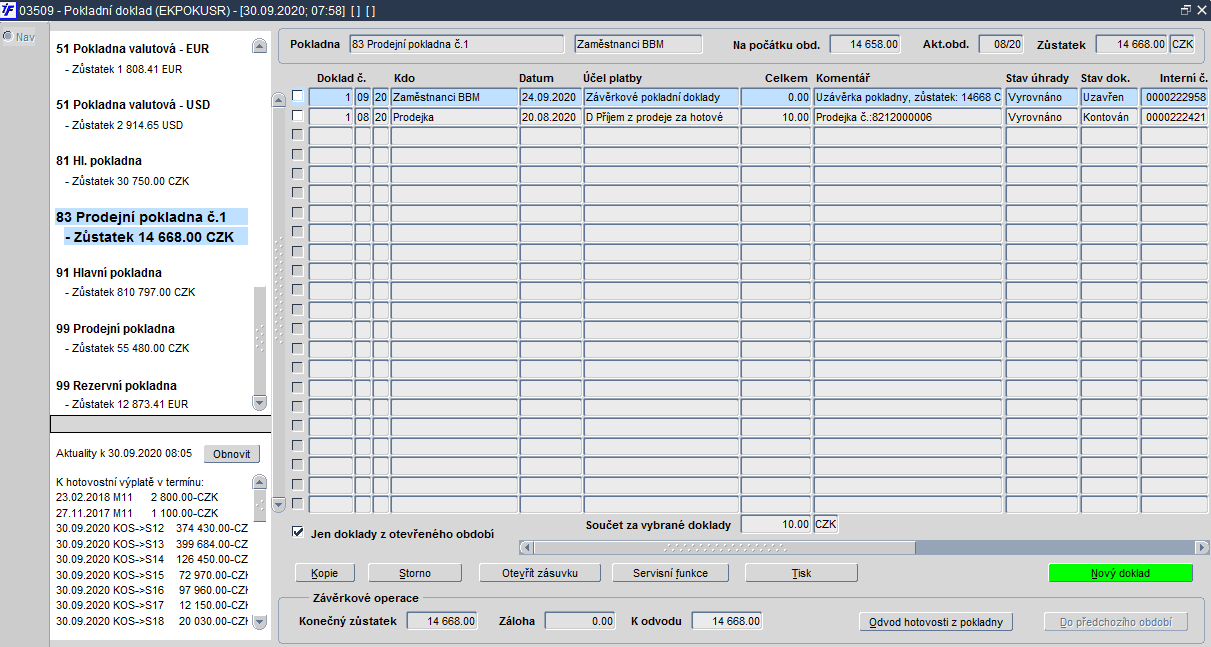The height and width of the screenshot is (647, 1211).
Task: Click the Zůstatek field 14 668.00
Action: pyautogui.click(x=1131, y=44)
